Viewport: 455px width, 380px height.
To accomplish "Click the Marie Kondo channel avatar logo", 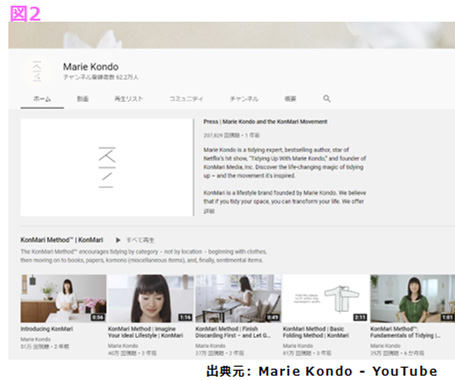I will point(37,71).
